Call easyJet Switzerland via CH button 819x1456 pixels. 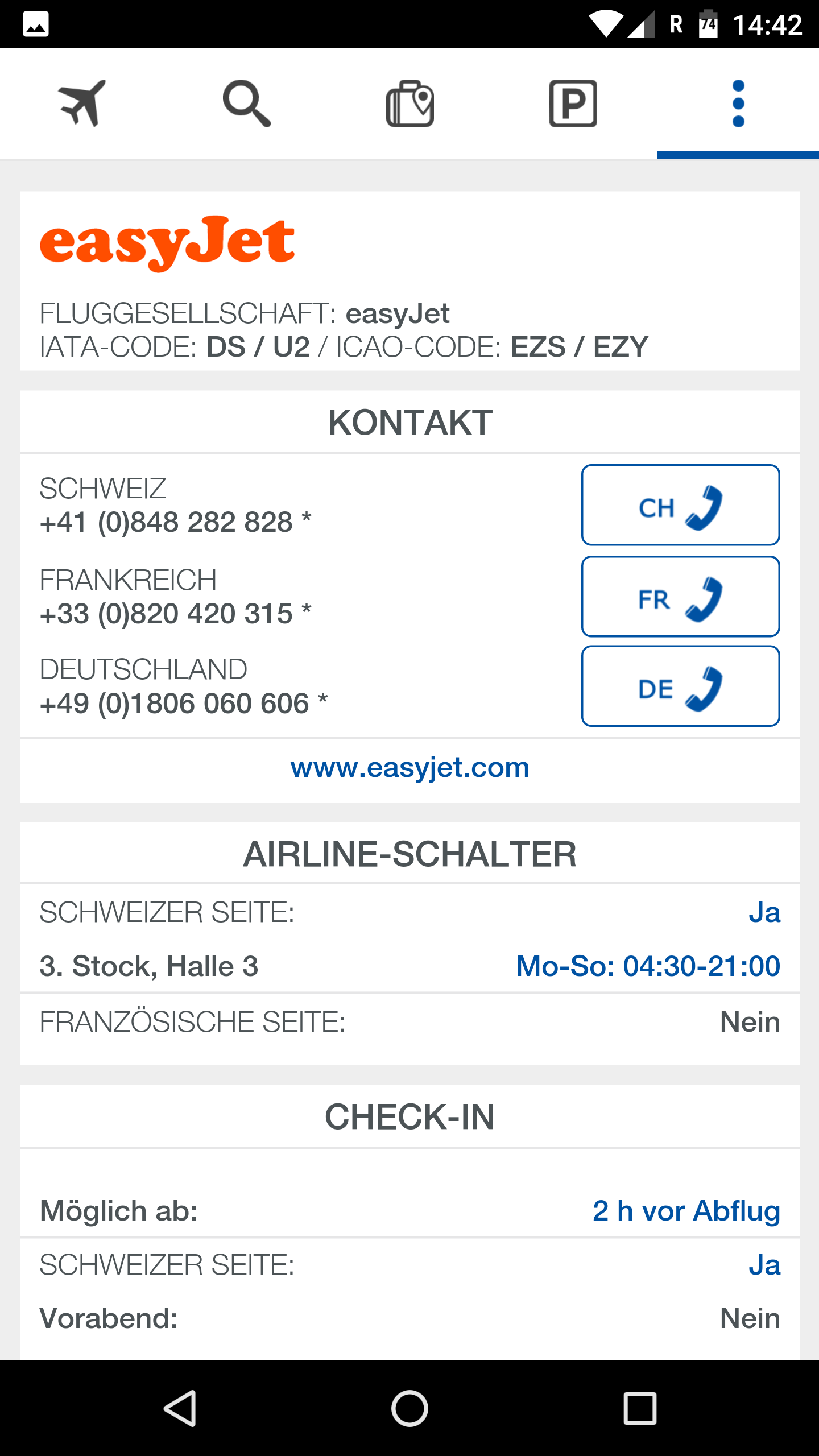680,505
